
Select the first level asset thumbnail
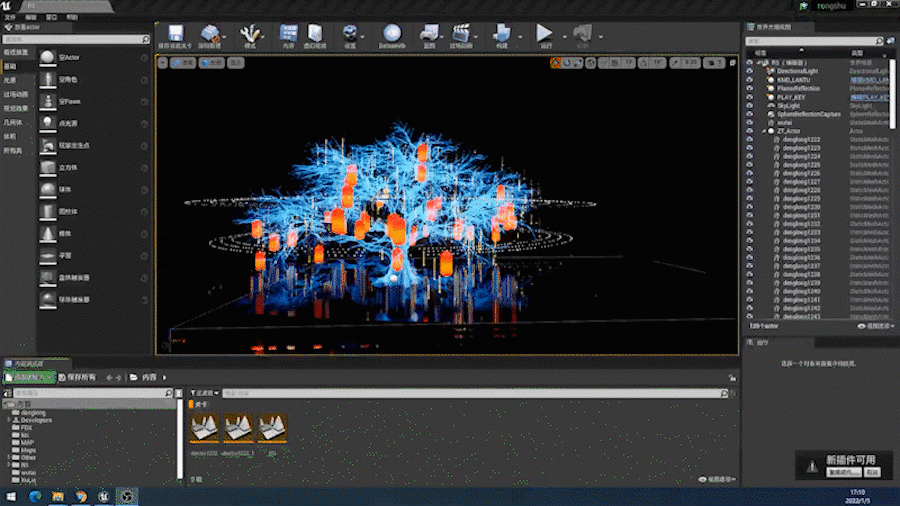204,427
